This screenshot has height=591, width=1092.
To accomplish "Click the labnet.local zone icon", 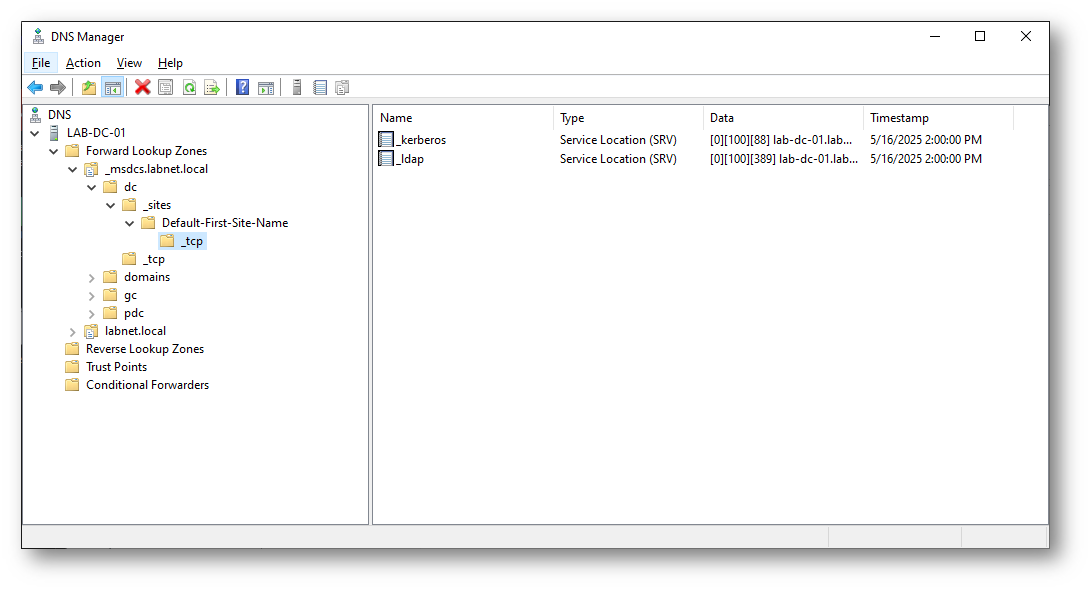I will [x=91, y=331].
